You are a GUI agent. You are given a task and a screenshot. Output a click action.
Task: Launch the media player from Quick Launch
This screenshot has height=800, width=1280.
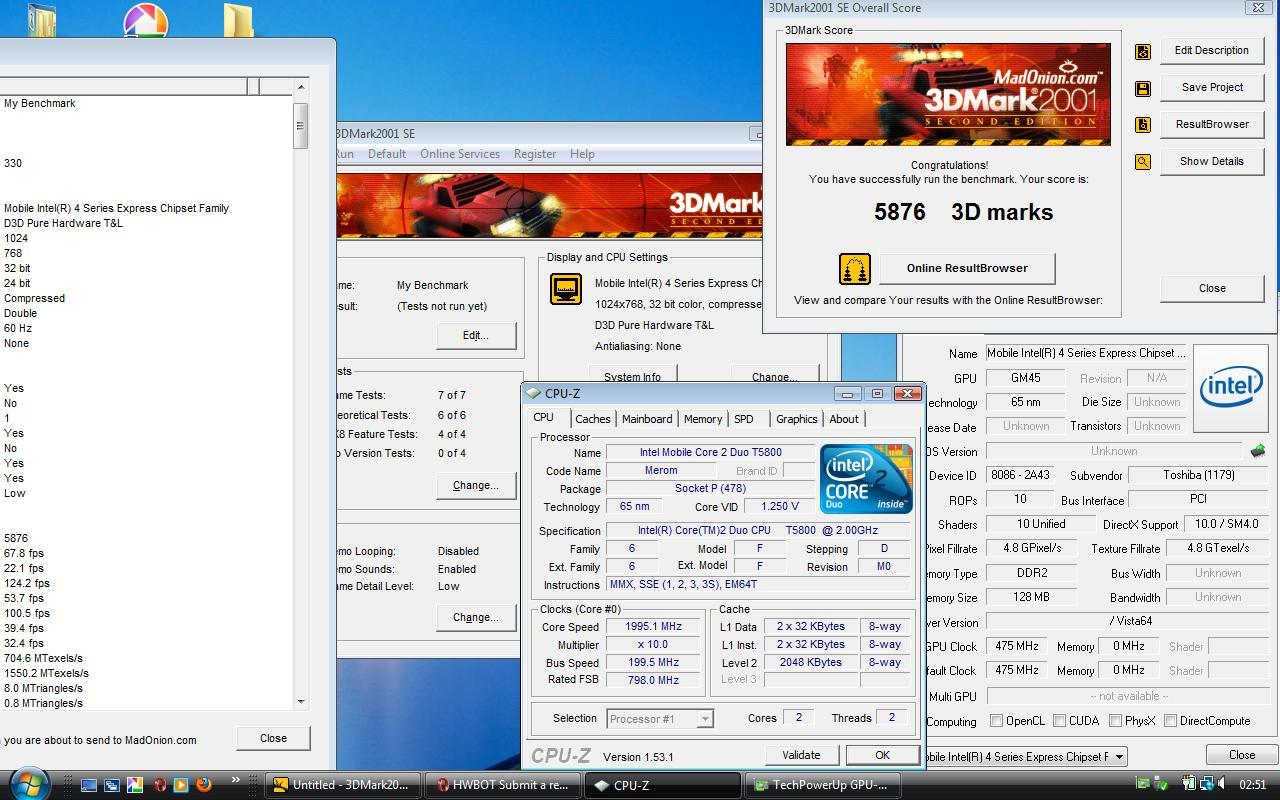[x=181, y=785]
